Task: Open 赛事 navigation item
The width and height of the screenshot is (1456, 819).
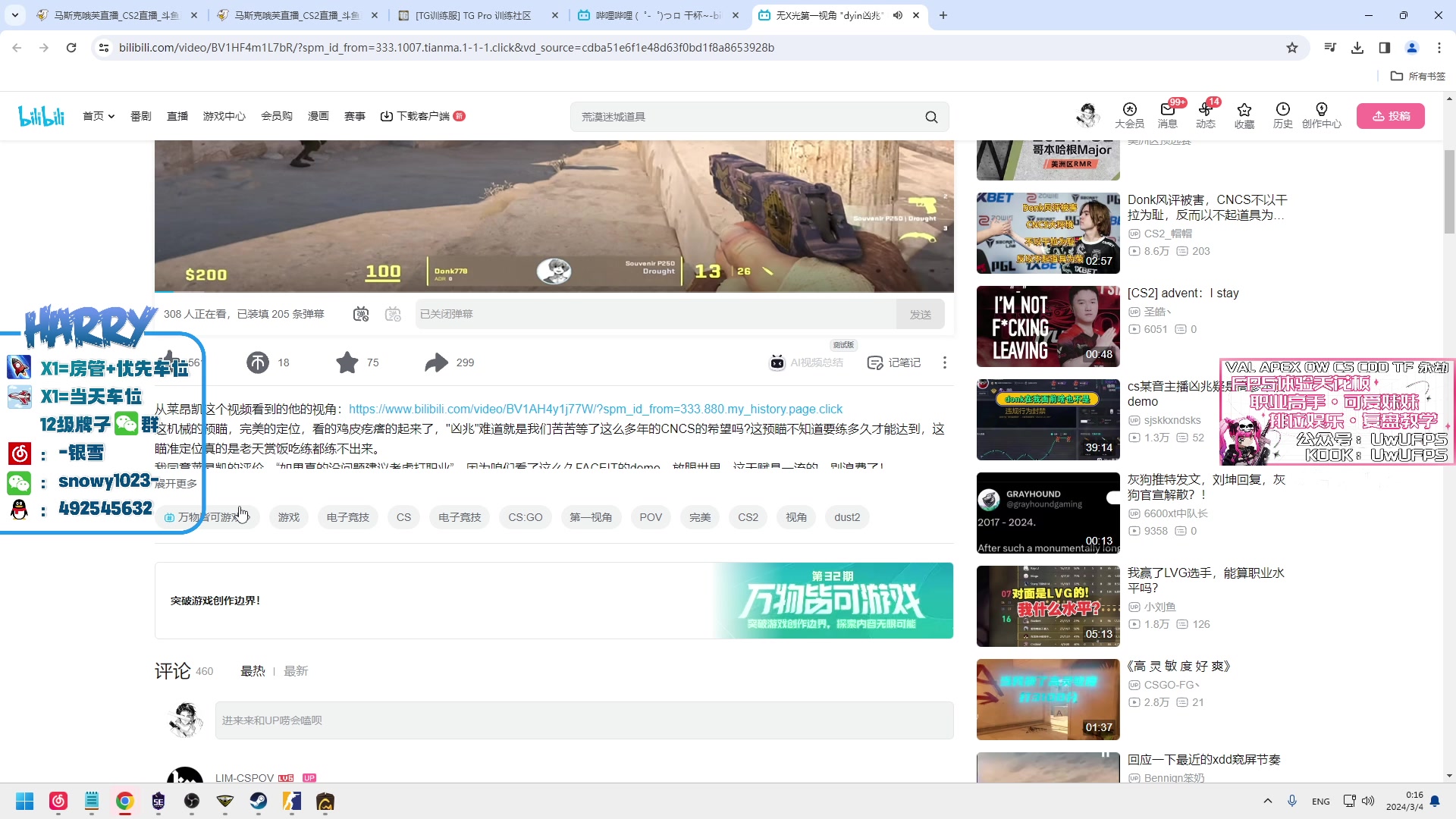Action: (355, 116)
